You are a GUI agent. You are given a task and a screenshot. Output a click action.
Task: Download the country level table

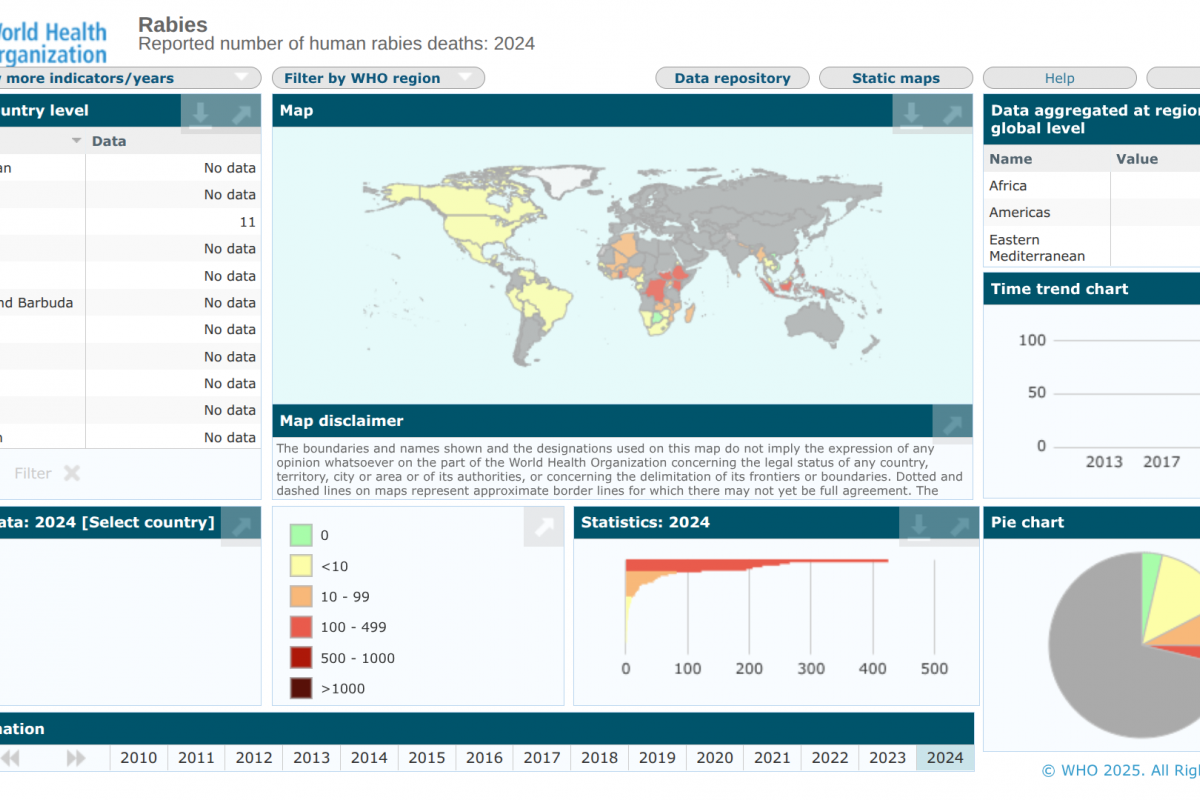point(200,112)
